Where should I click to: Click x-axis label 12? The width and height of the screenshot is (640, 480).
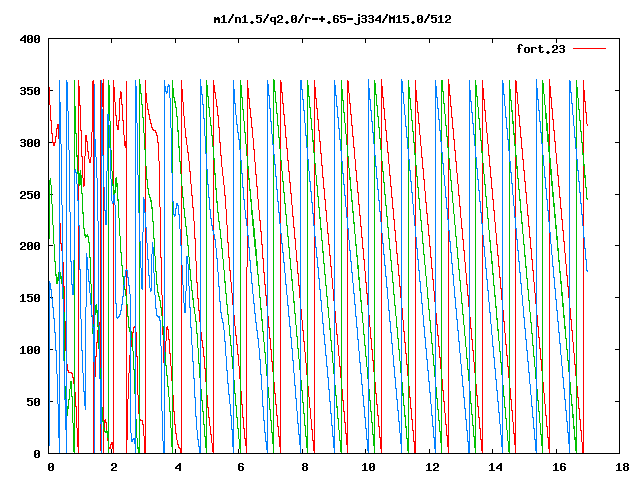pos(432,467)
